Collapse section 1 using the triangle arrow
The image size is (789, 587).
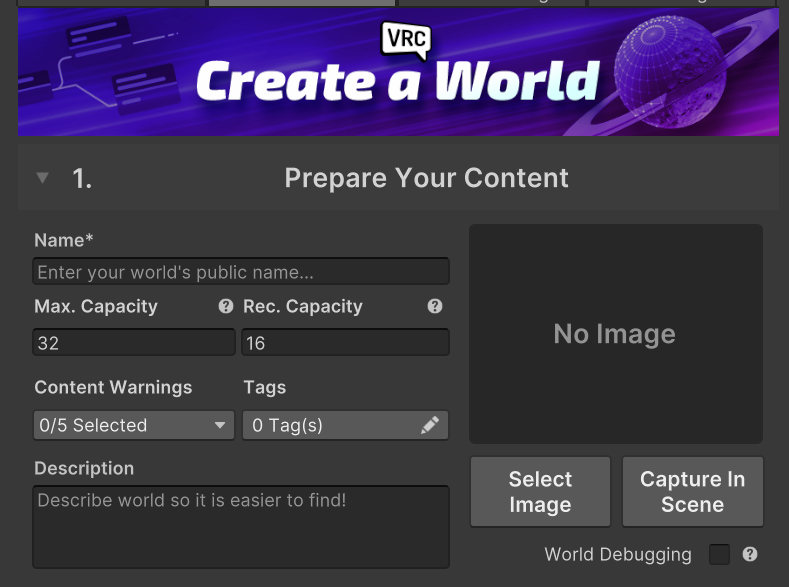tap(42, 178)
